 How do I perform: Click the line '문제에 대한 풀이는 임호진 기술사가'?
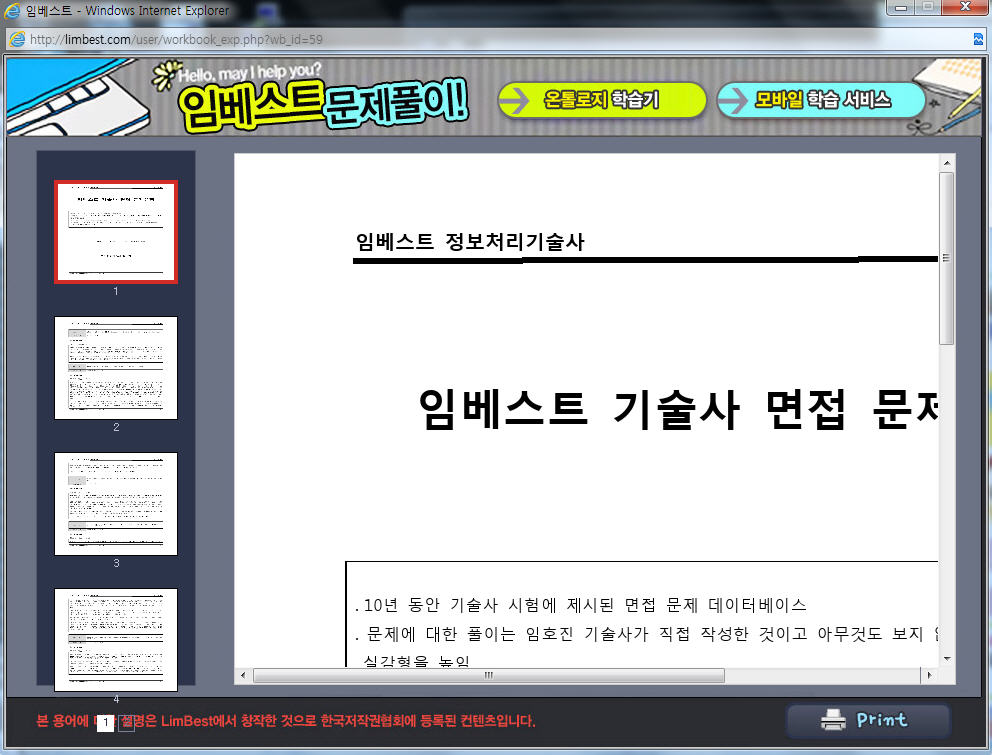tap(507, 634)
